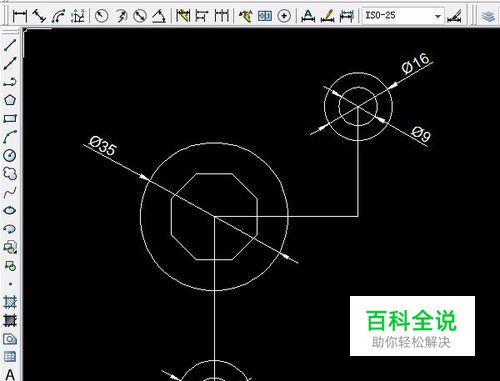500x381 pixels.
Task: Select the Construction Line tool
Action: click(x=10, y=63)
